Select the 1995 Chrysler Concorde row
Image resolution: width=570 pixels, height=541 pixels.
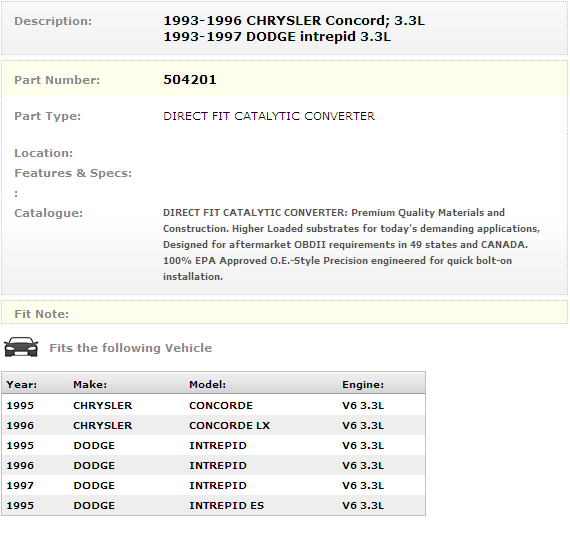tap(213, 405)
